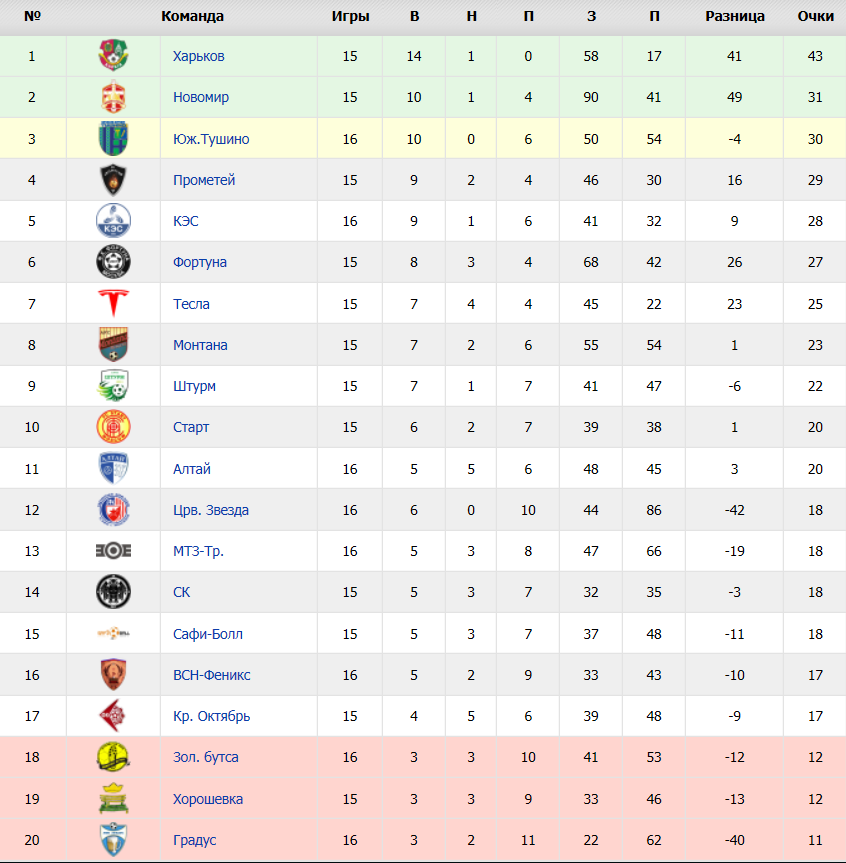Click the Тесла red T logo
Image resolution: width=846 pixels, height=863 pixels.
113,303
